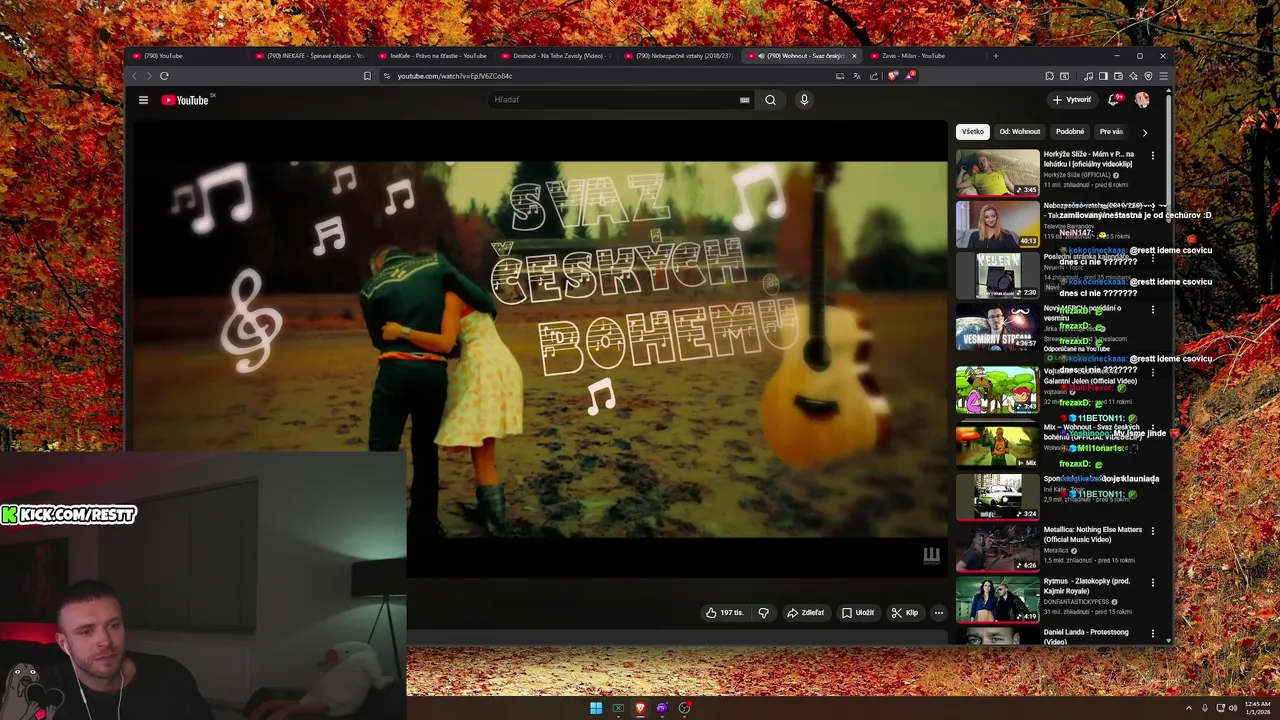Open options menu for Rytmus Zlatokopky video

(1153, 582)
